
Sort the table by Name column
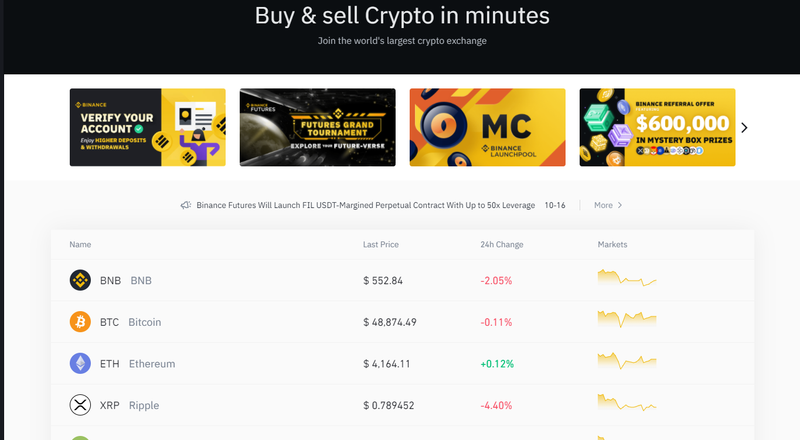80,245
